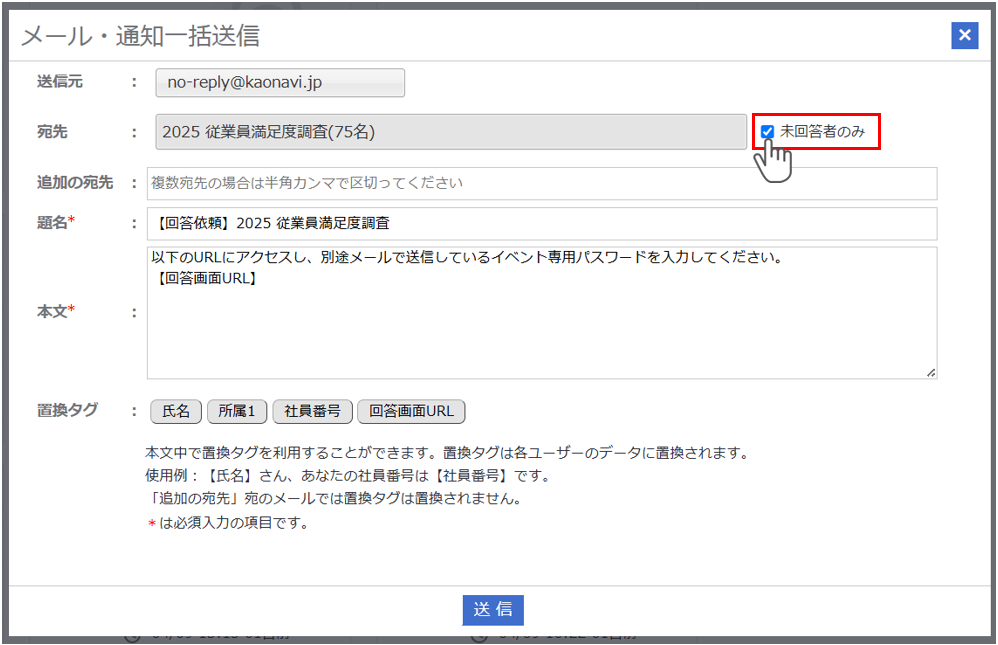
Task: Insert the 回答画面URL replacement tag
Action: click(x=411, y=411)
